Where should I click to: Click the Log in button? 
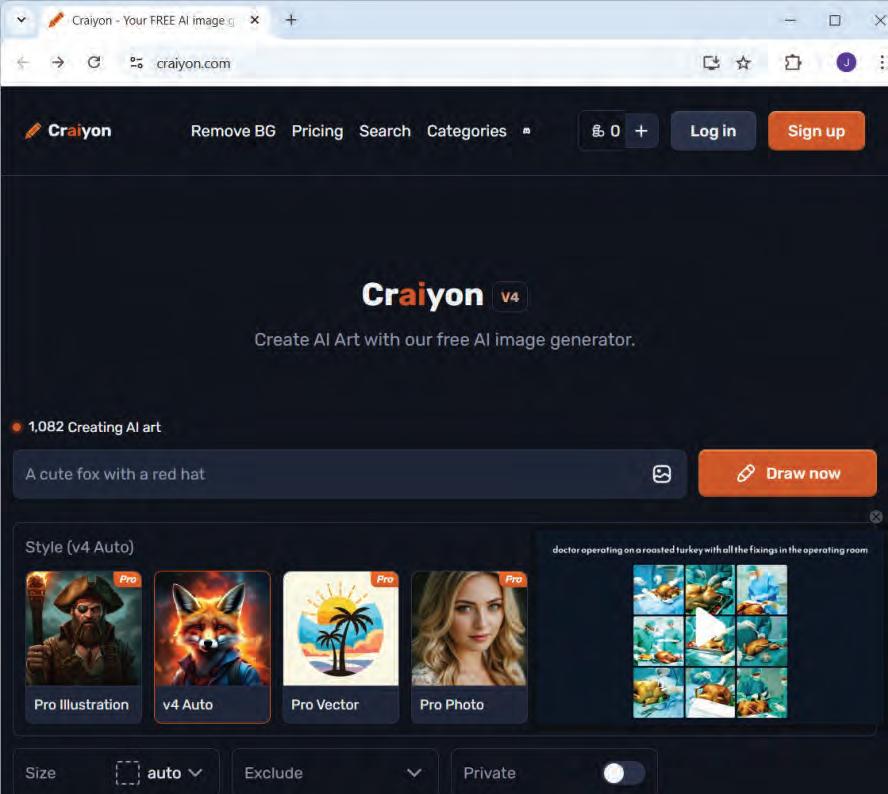coord(713,131)
